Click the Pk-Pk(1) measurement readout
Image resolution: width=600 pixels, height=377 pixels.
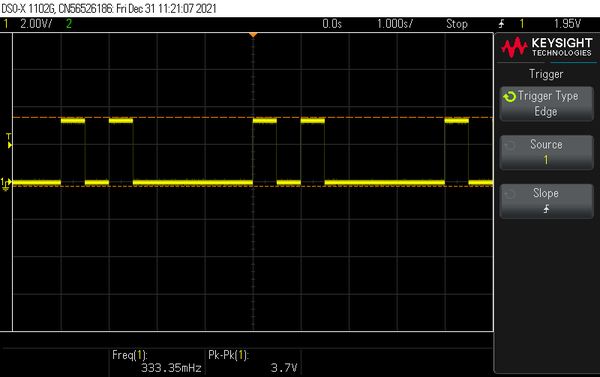[x=253, y=361]
